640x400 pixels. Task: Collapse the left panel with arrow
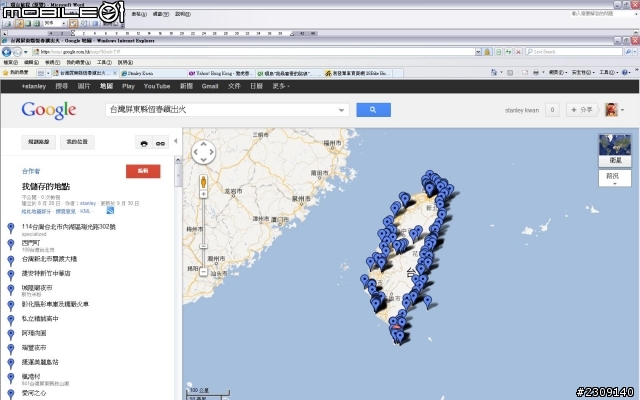pyautogui.click(x=176, y=141)
